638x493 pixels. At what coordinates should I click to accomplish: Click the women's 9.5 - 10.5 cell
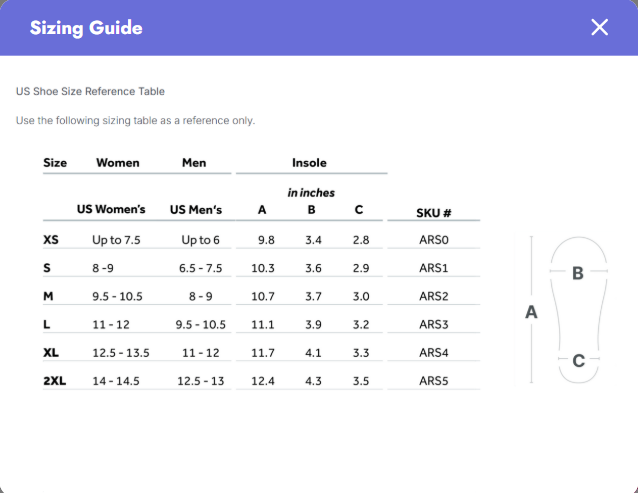click(x=117, y=296)
